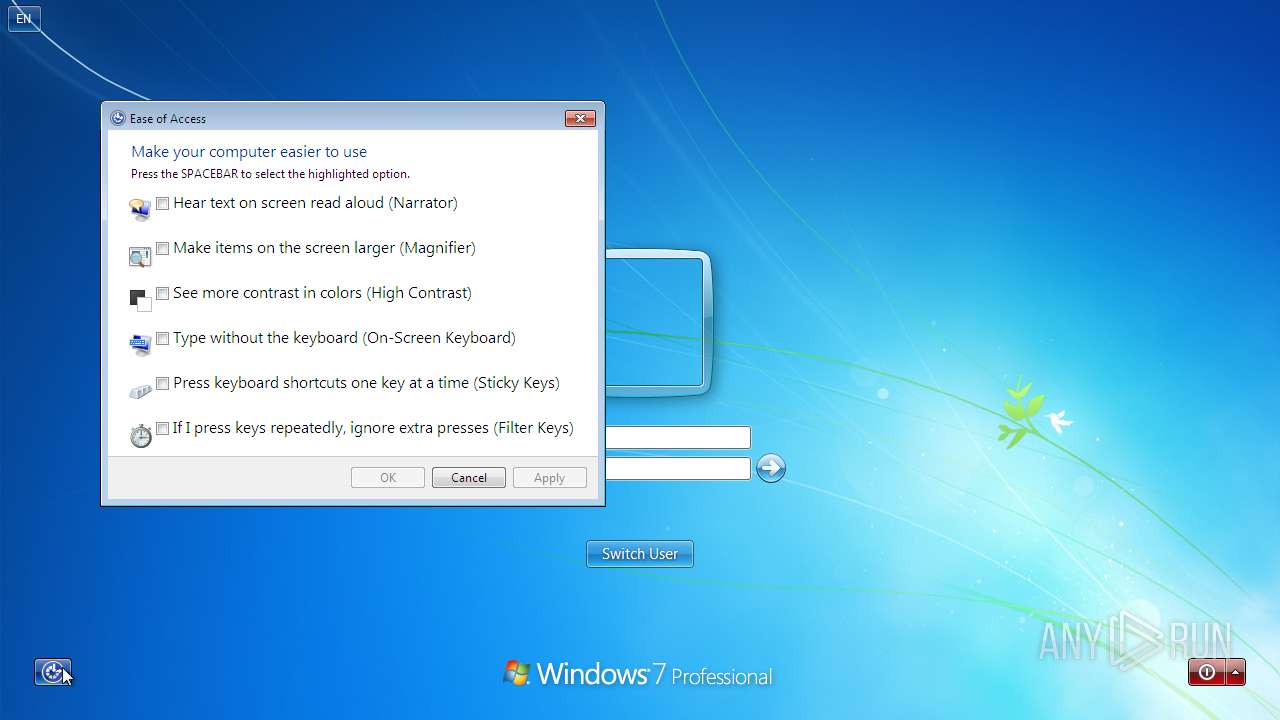Click the password input field
The width and height of the screenshot is (1280, 720).
pyautogui.click(x=678, y=468)
